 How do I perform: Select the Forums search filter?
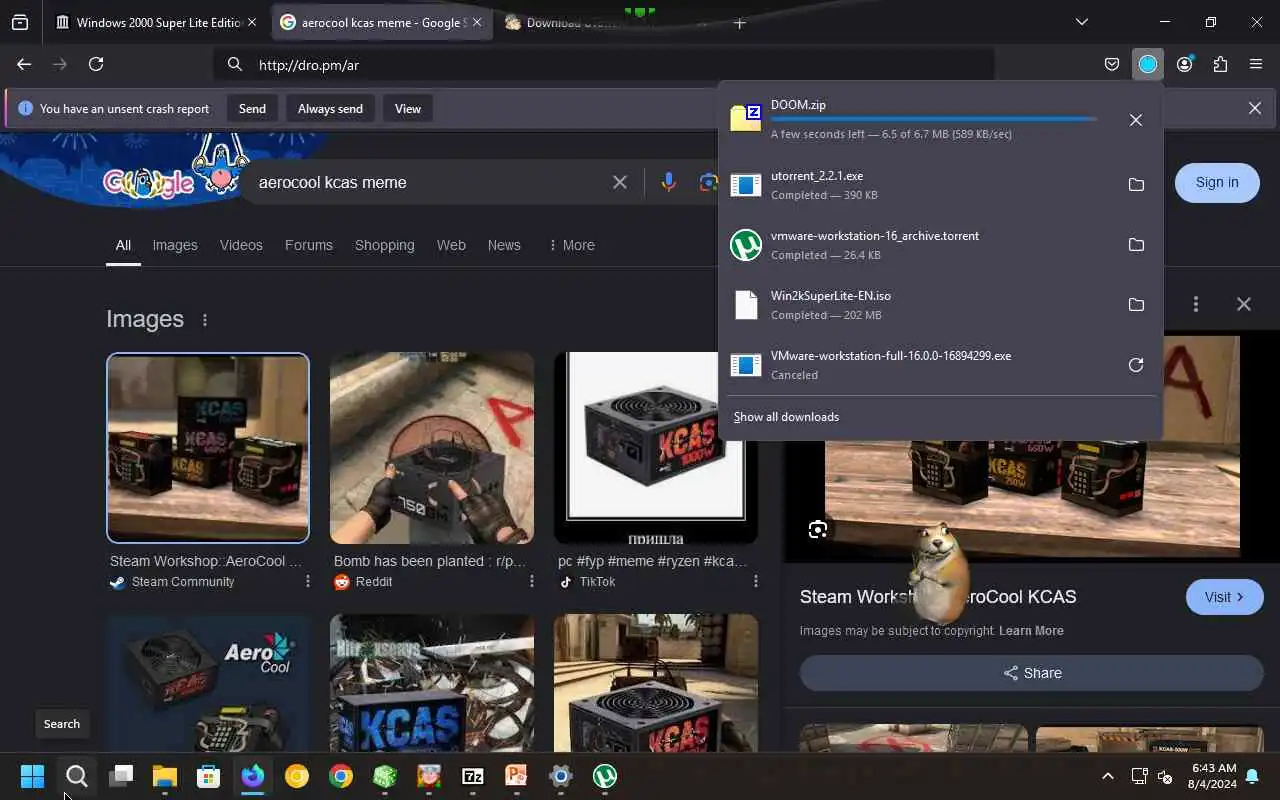[x=309, y=245]
